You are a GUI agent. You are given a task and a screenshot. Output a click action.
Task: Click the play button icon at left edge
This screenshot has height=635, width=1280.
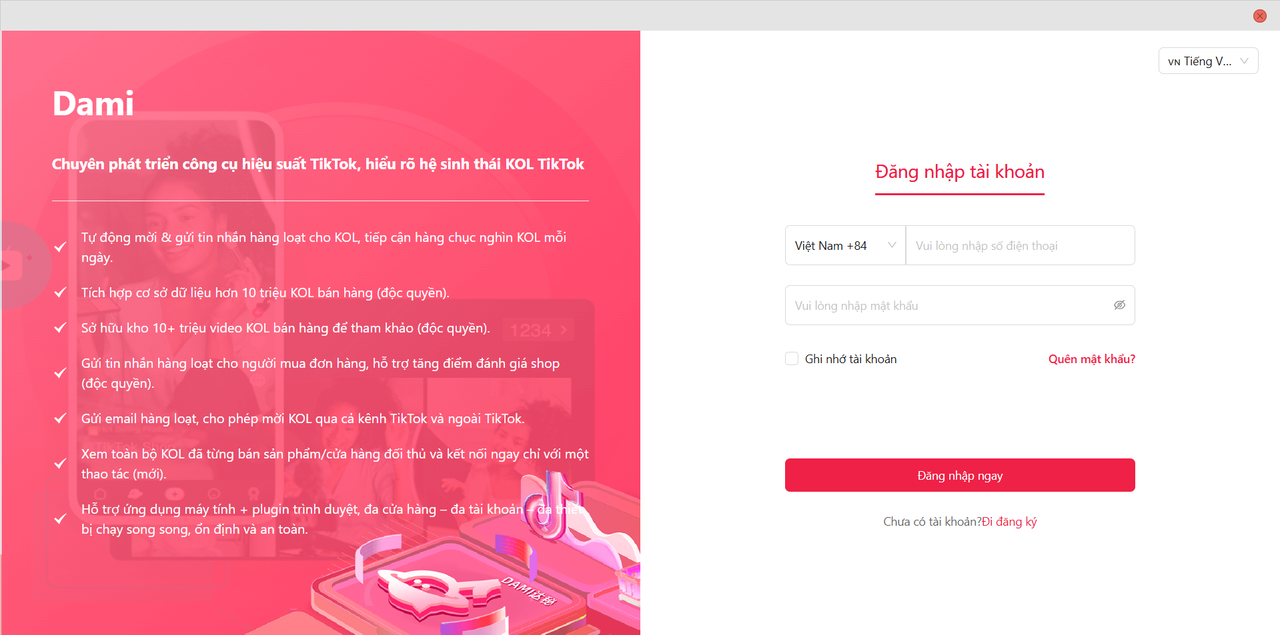[x=11, y=264]
